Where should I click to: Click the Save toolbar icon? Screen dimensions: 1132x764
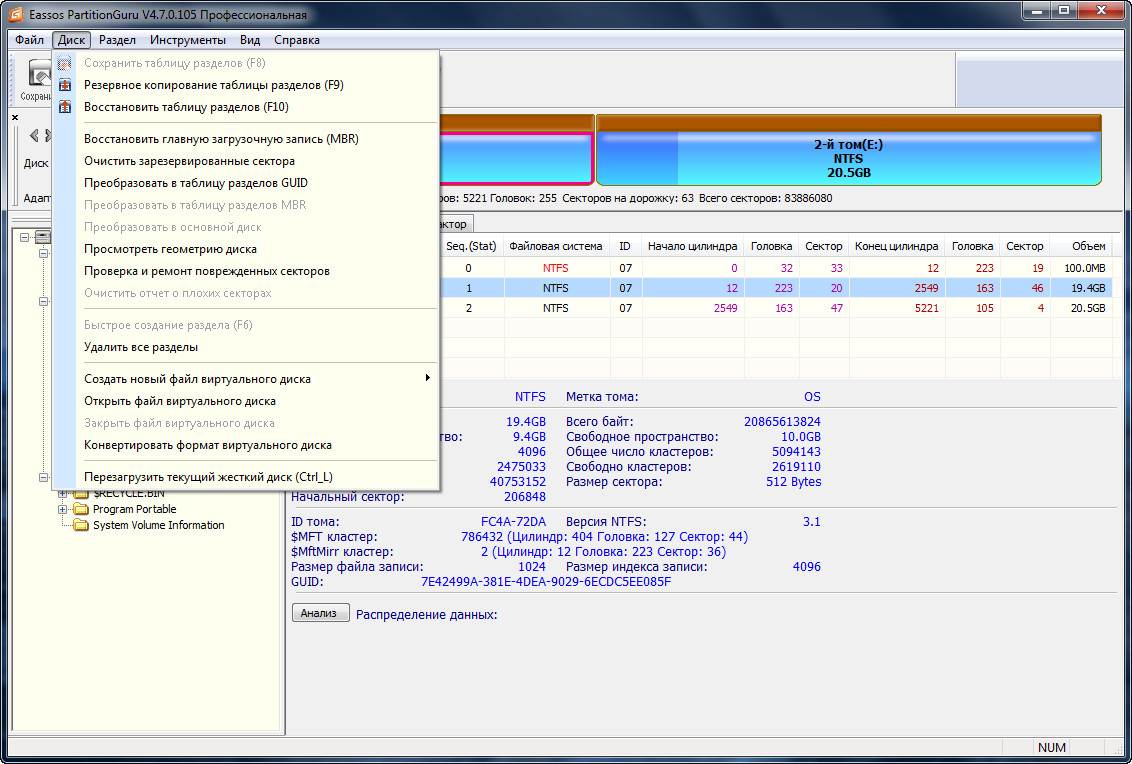coord(38,75)
